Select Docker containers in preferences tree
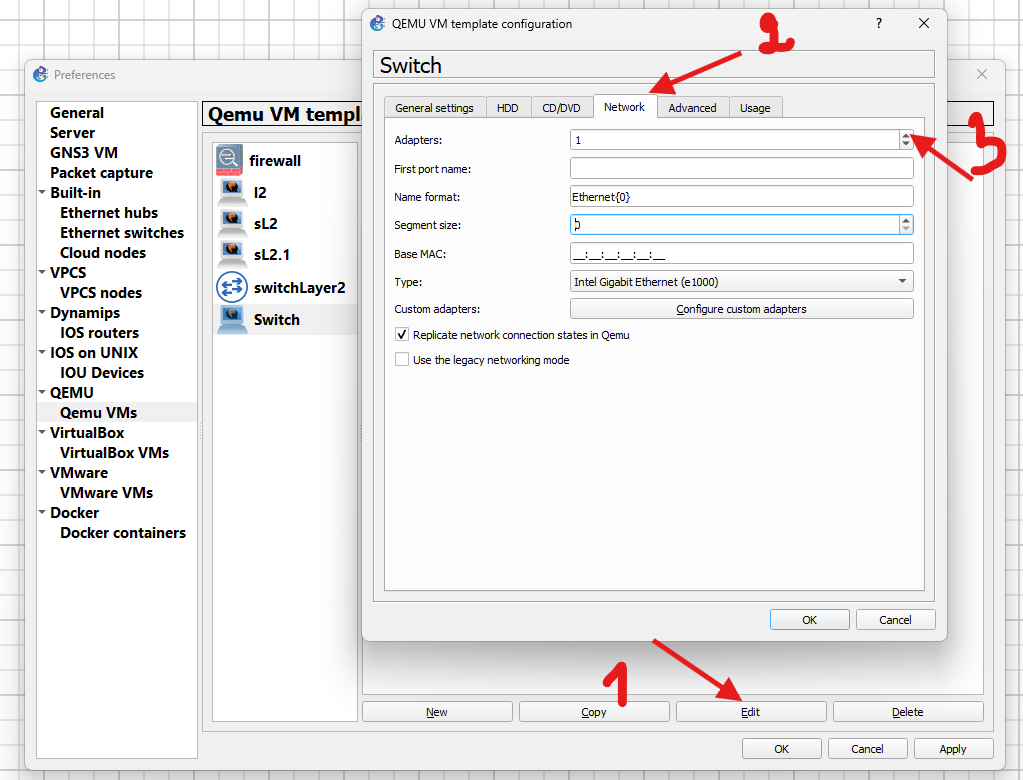Viewport: 1023px width, 780px height. (123, 533)
